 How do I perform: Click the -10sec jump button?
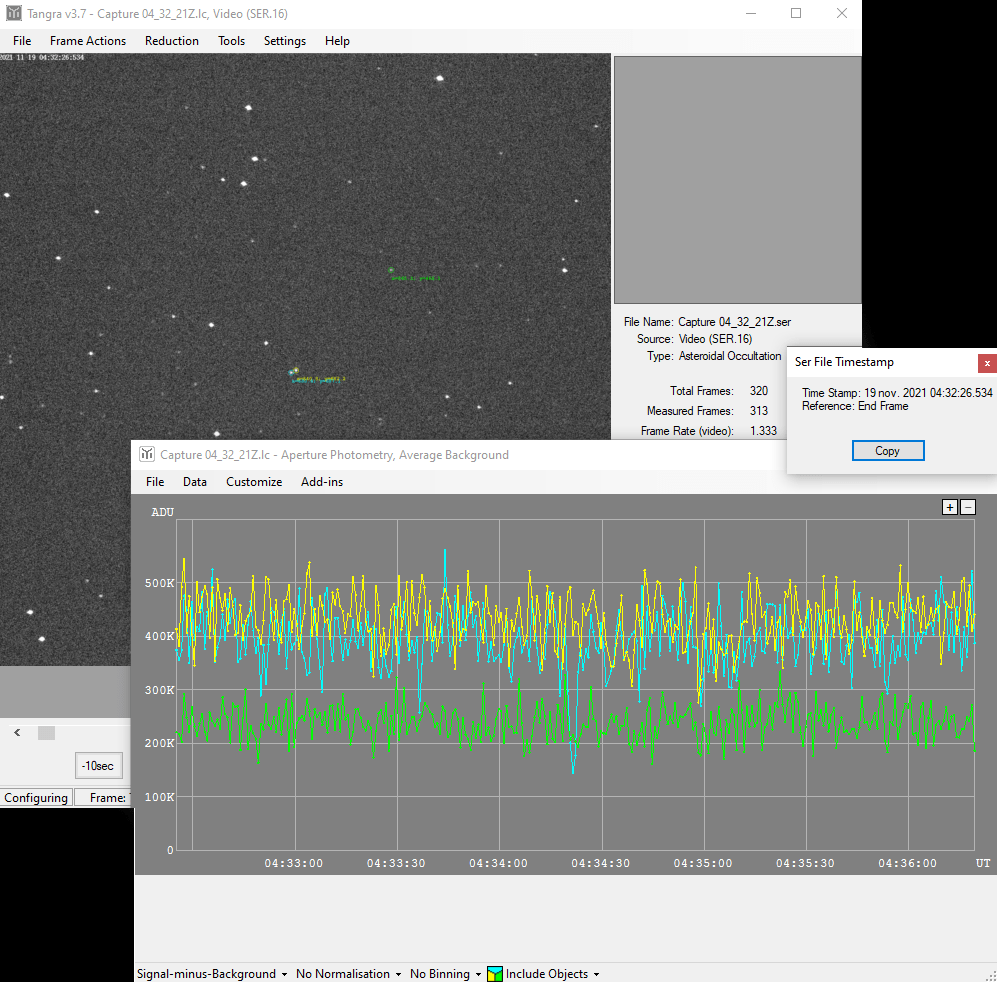[x=98, y=766]
